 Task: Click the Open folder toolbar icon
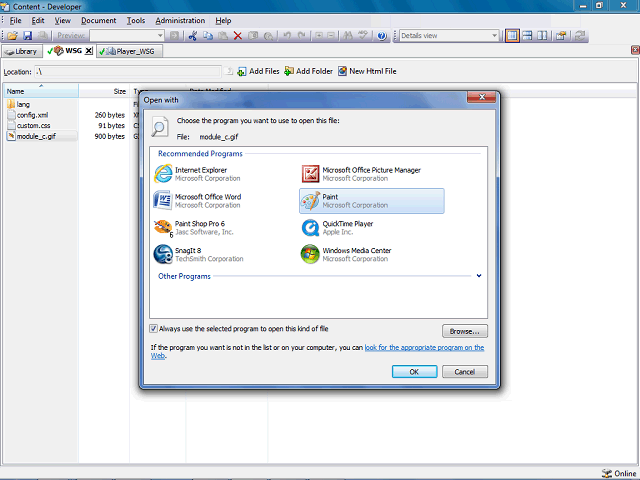[x=12, y=36]
